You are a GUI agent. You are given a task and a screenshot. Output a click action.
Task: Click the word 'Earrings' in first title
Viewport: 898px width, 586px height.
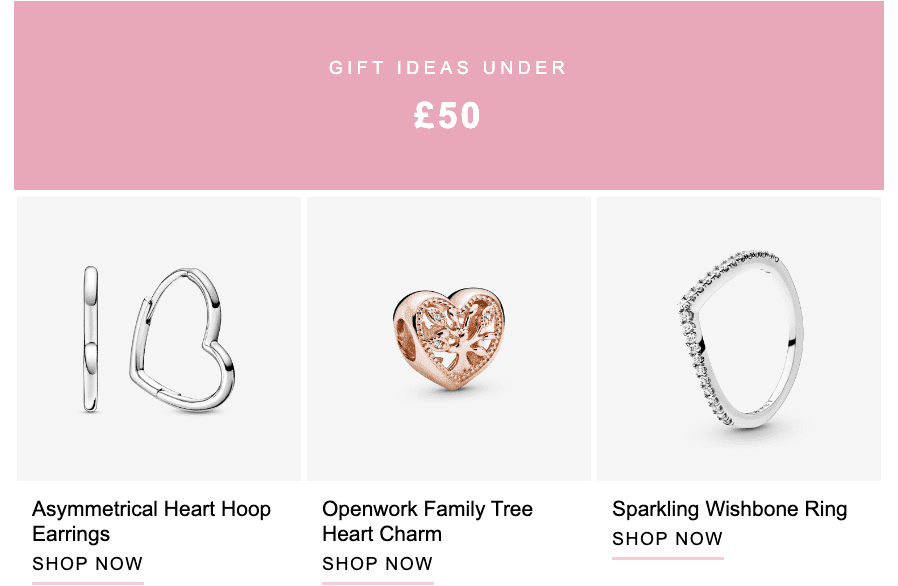pyautogui.click(x=71, y=534)
